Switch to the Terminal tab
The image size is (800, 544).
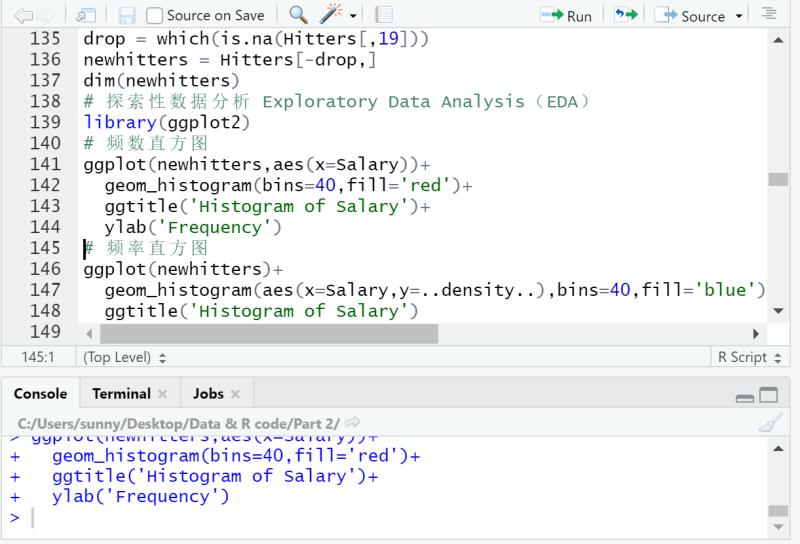click(121, 394)
